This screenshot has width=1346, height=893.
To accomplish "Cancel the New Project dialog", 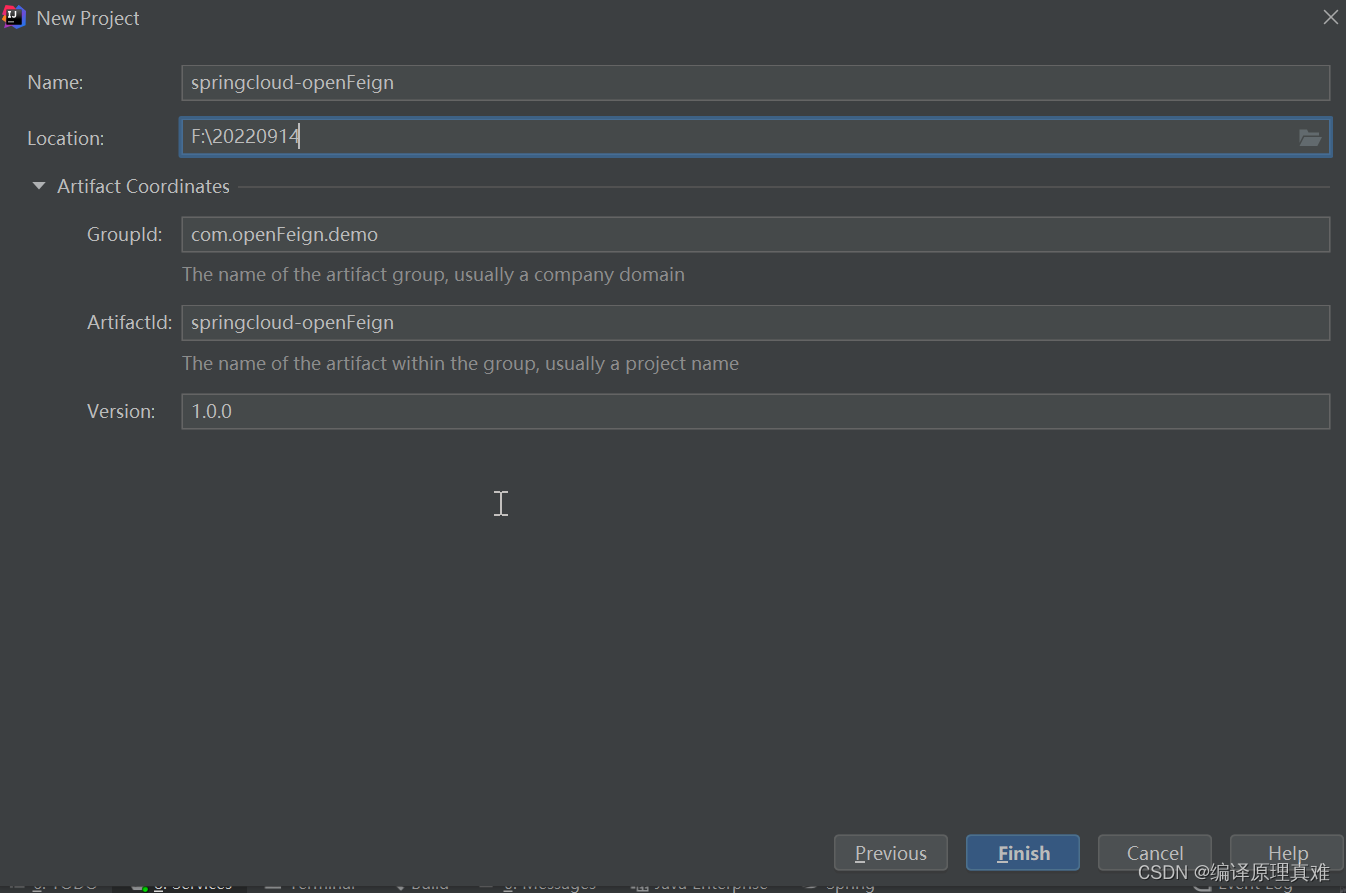I will tap(1154, 853).
